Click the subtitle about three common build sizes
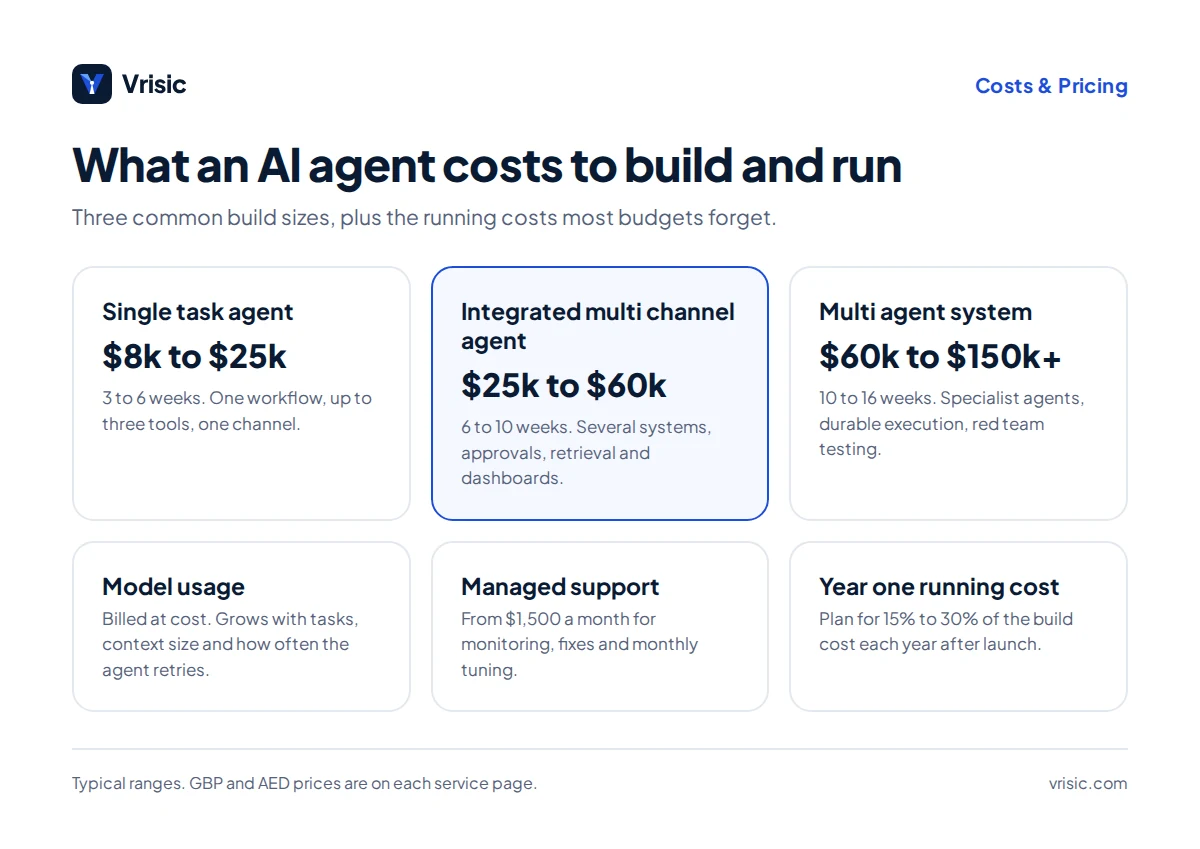1200x849 pixels. [x=424, y=217]
